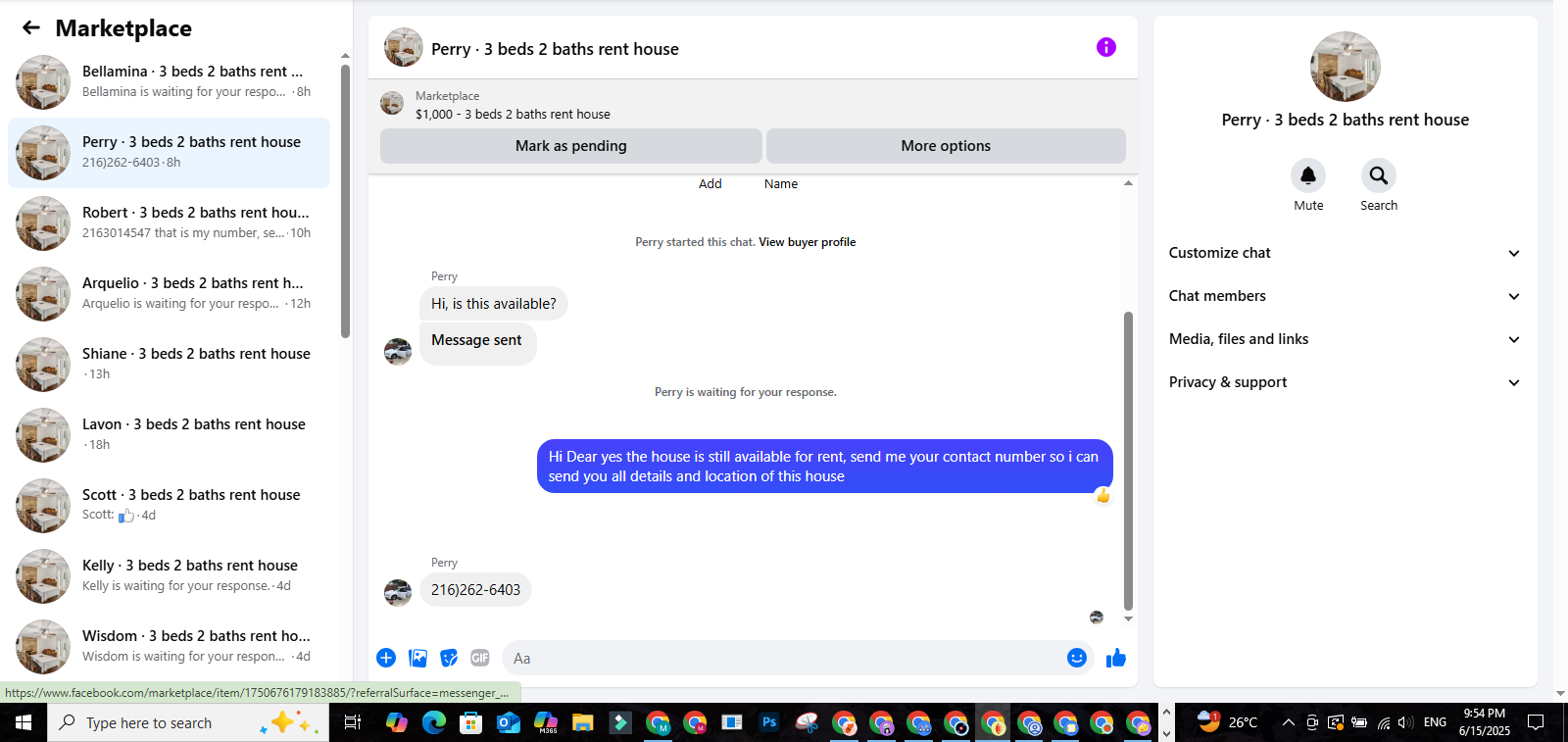Open Robert's rent house conversation
The image size is (1568, 742).
[x=169, y=223]
